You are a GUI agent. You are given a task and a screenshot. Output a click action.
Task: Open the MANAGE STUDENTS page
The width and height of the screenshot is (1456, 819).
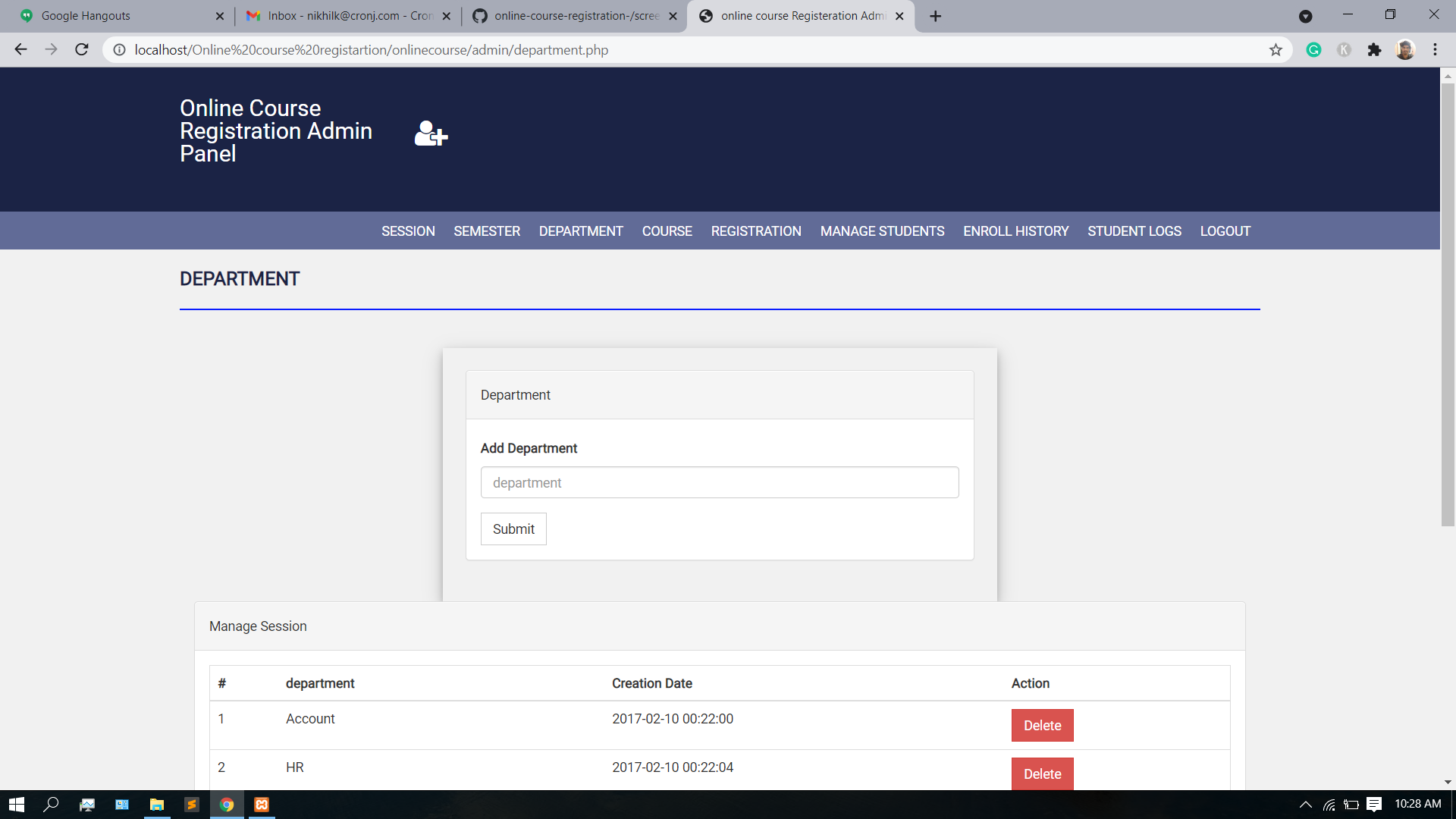882,231
